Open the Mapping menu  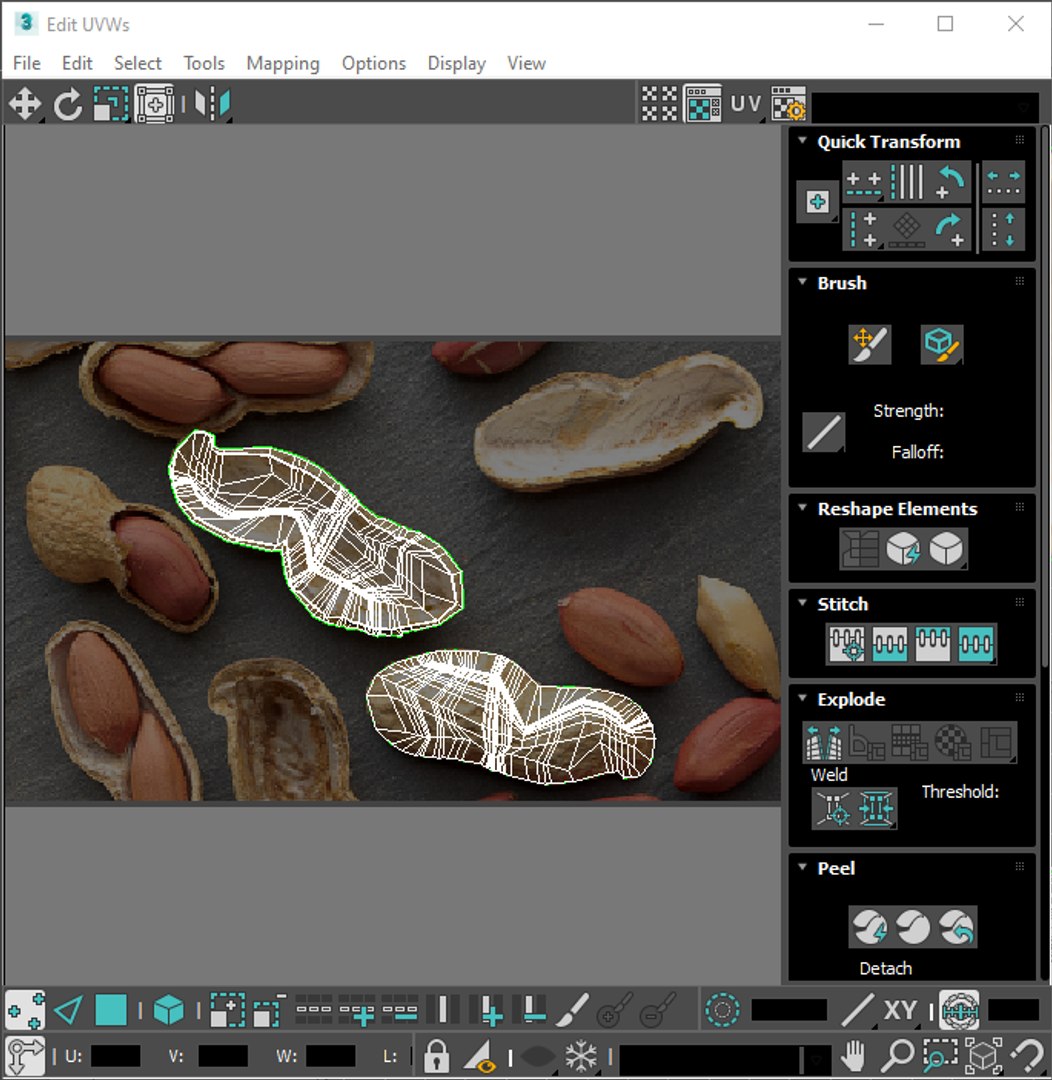click(283, 63)
